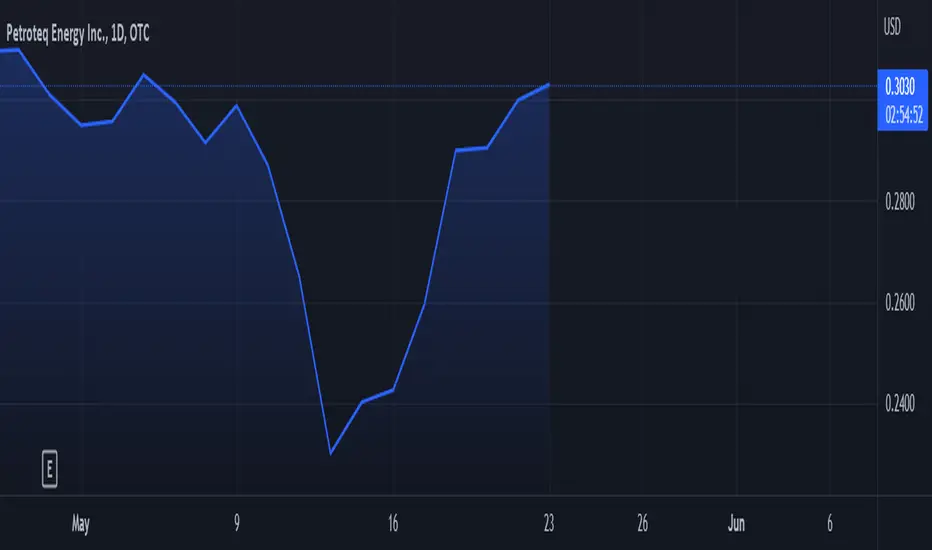Screen dimensions: 932x550
Task: Click the 0.2600 price axis label
Action: (x=900, y=303)
